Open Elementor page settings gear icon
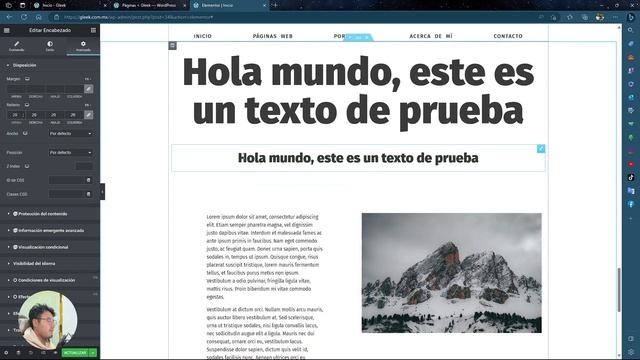 pyautogui.click(x=6, y=353)
